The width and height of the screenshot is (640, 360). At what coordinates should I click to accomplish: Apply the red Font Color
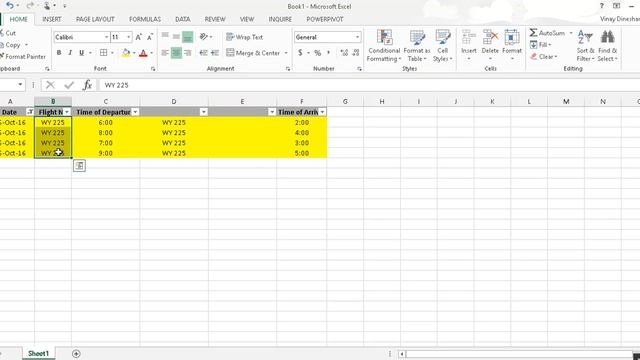(143, 53)
